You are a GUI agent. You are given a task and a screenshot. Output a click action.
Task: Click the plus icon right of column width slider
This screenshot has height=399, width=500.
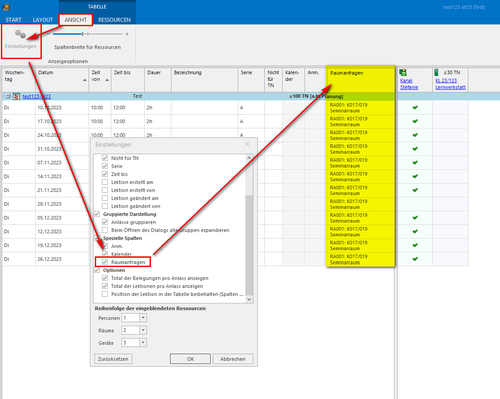(x=127, y=34)
